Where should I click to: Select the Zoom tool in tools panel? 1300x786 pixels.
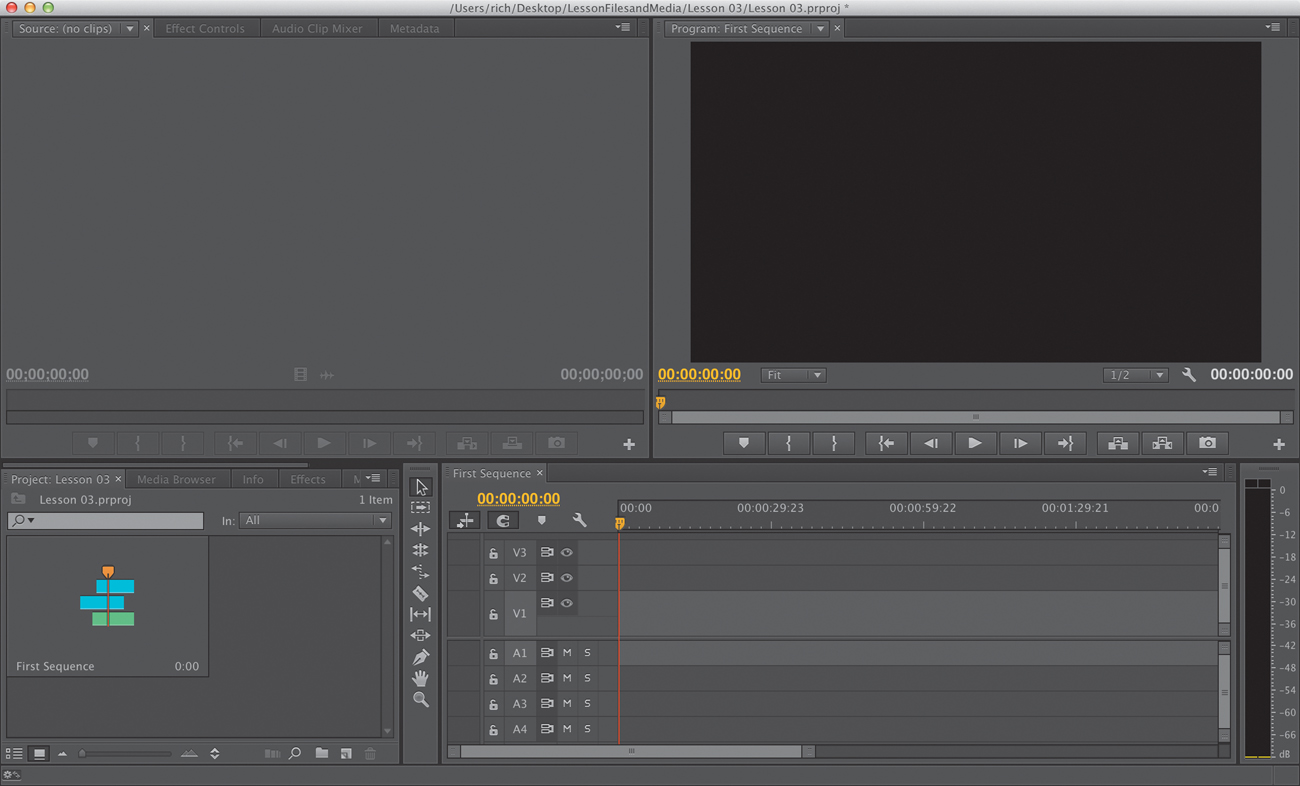pos(421,700)
